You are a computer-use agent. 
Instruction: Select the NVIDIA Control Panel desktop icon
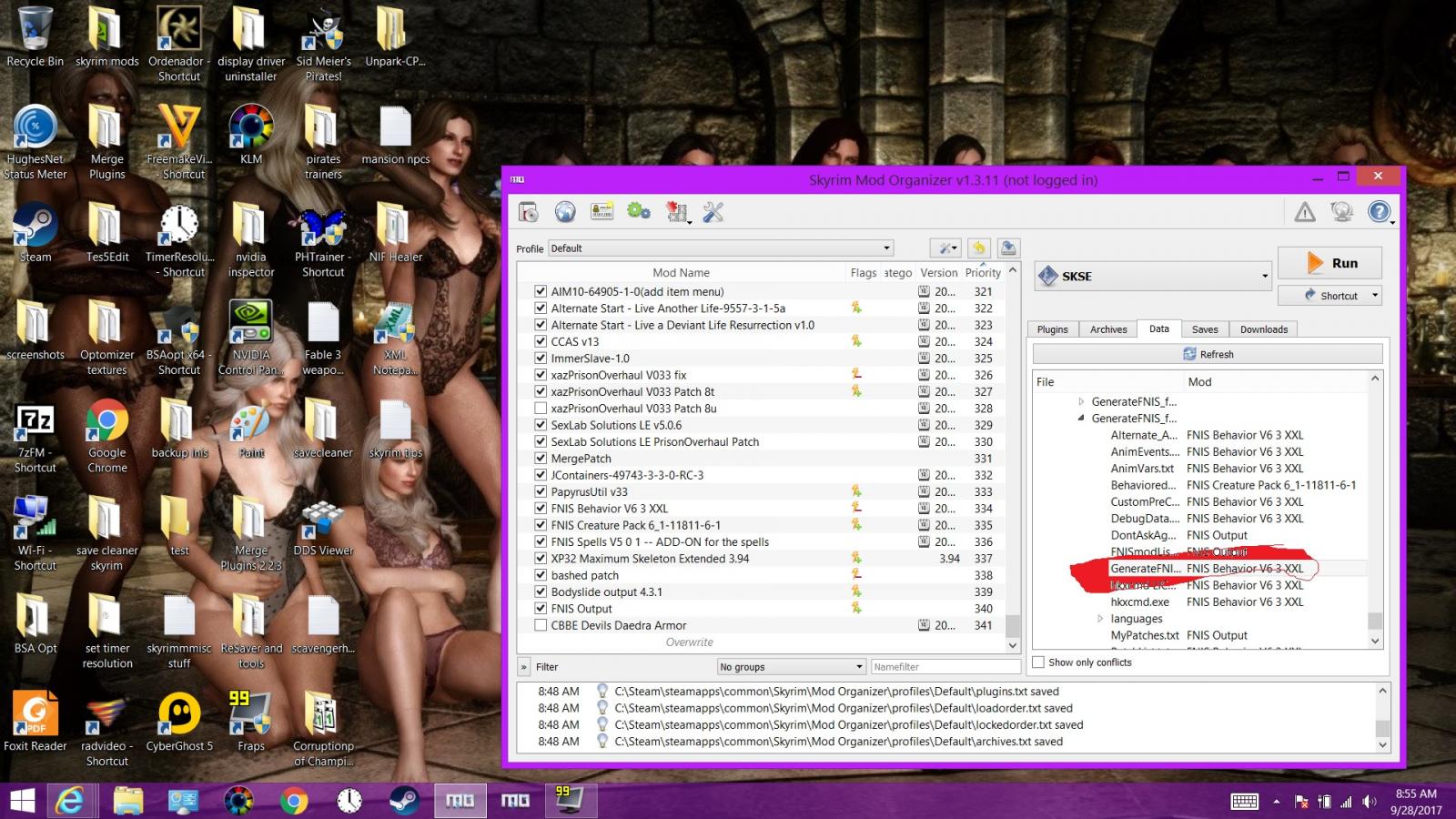coord(251,337)
